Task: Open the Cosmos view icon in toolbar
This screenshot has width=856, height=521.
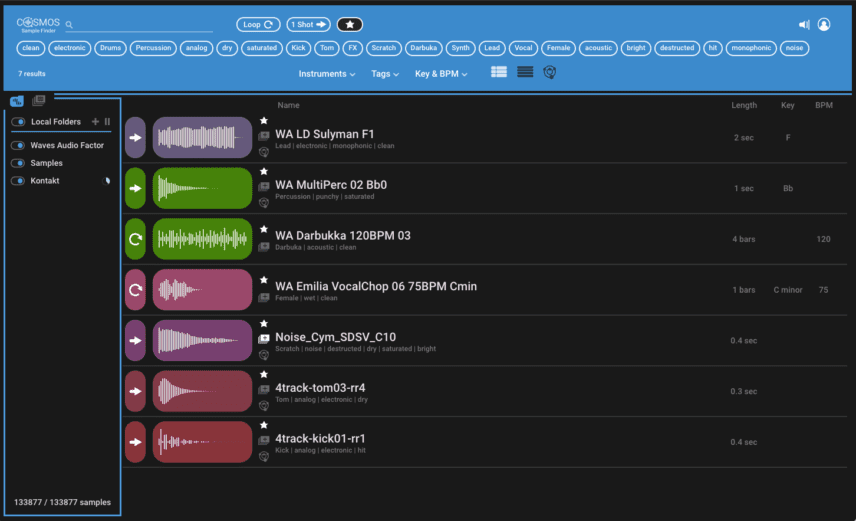Action: [x=550, y=72]
